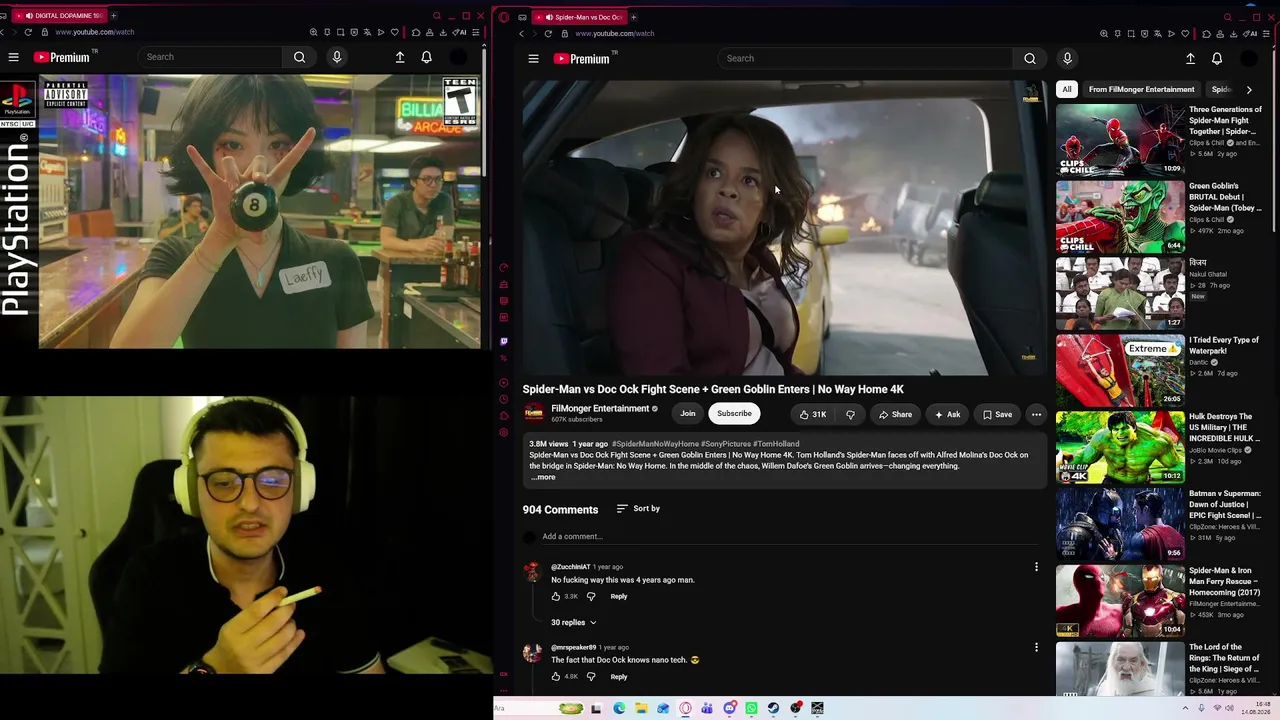This screenshot has height=720, width=1280.
Task: Open new tab in left browser window
Action: click(113, 16)
